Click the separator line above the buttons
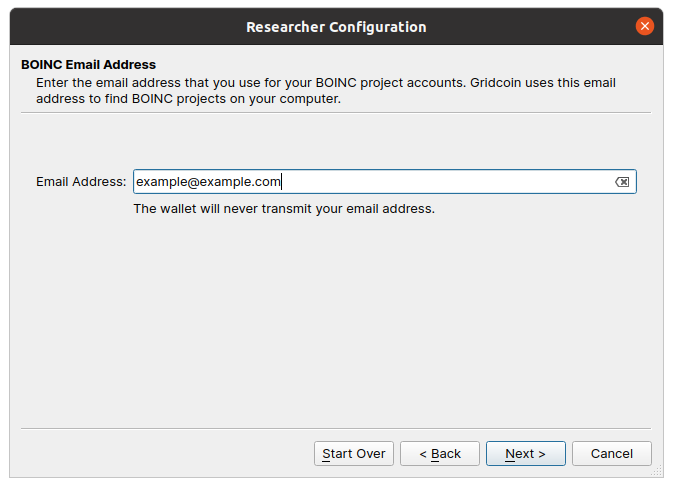The width and height of the screenshot is (673, 487). click(336, 428)
